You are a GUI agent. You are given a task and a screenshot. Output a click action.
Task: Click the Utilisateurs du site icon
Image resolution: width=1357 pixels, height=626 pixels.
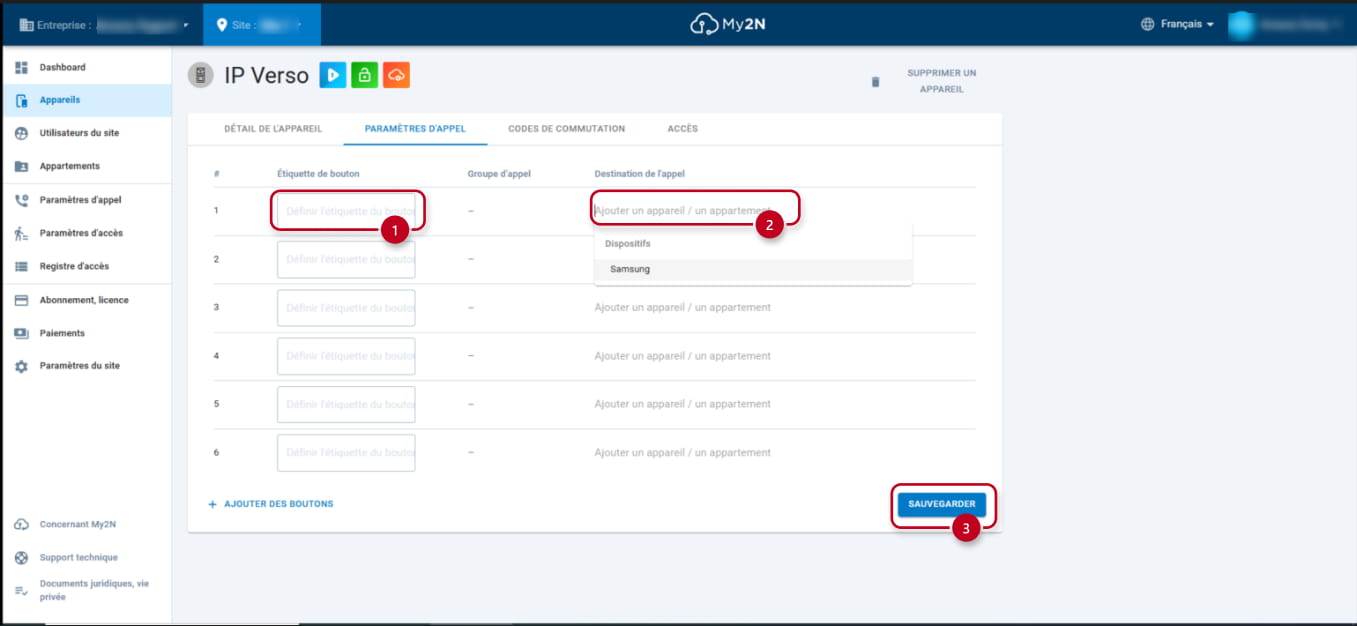[x=21, y=133]
